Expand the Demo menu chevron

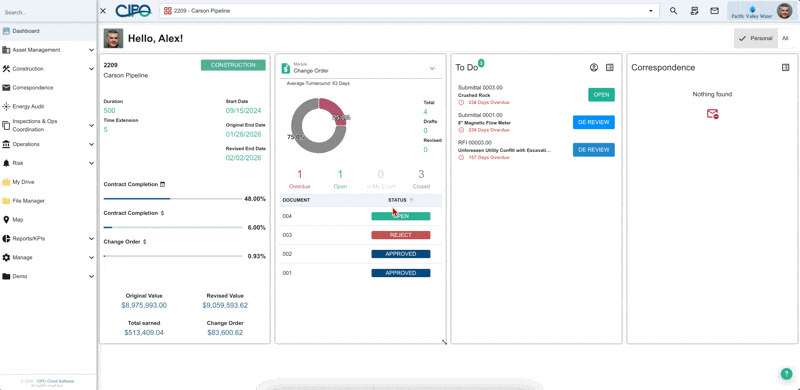point(91,276)
